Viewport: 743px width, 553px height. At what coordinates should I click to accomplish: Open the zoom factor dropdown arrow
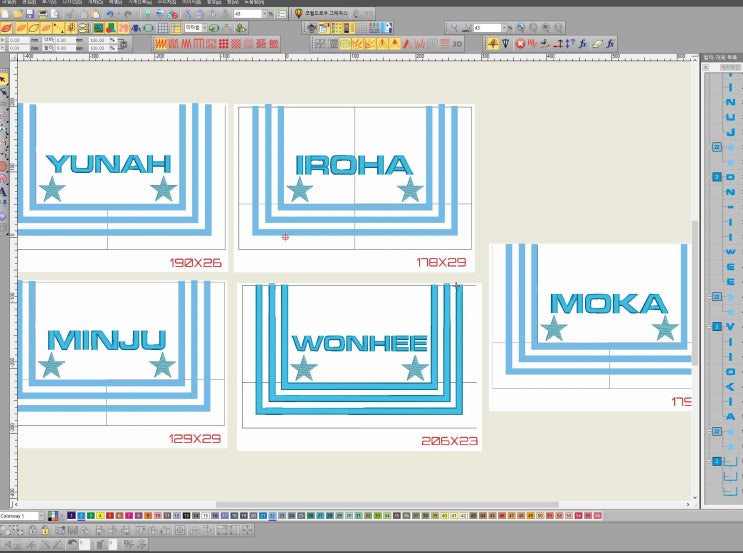point(504,28)
